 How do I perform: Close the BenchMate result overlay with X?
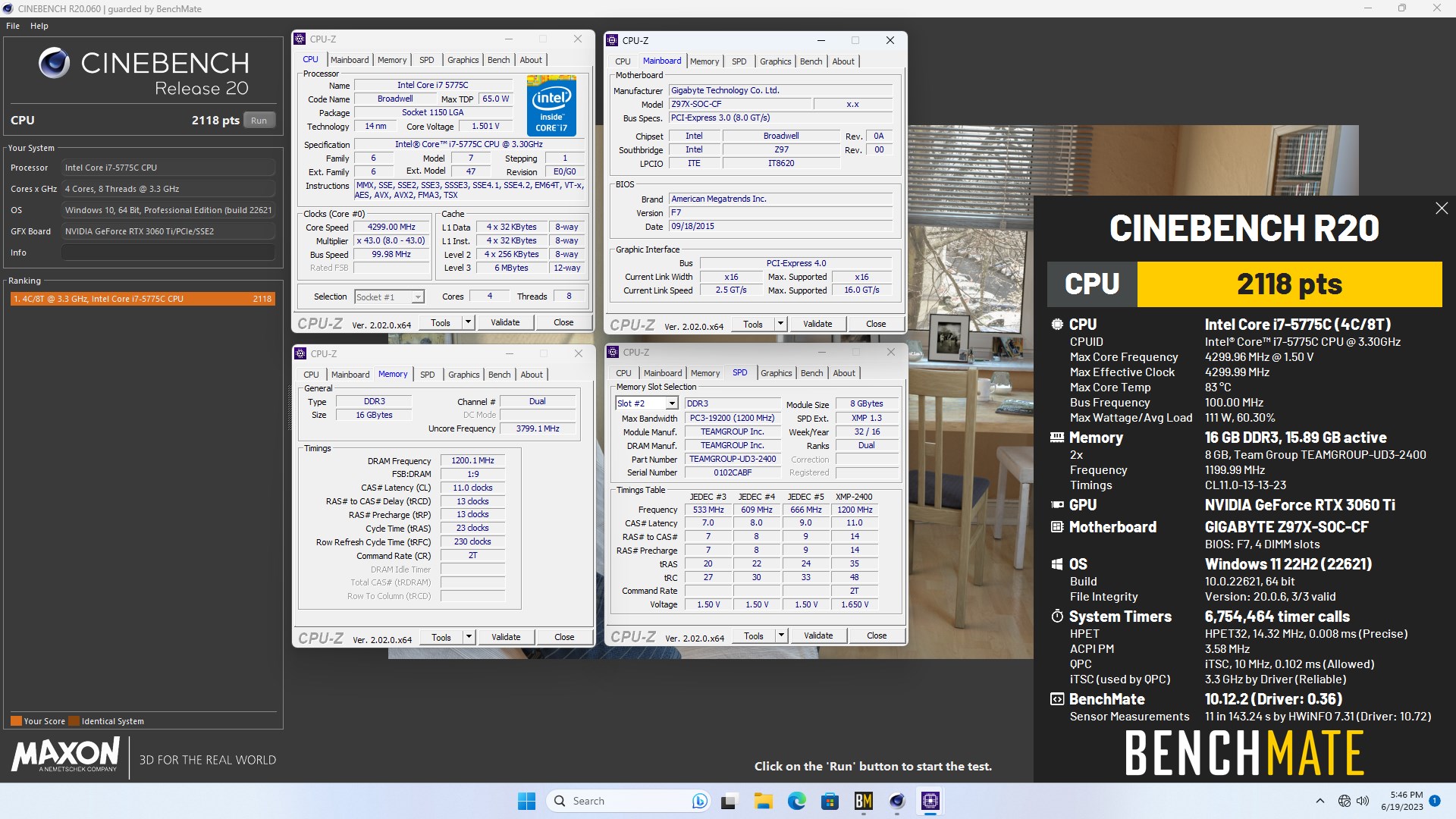[1442, 208]
